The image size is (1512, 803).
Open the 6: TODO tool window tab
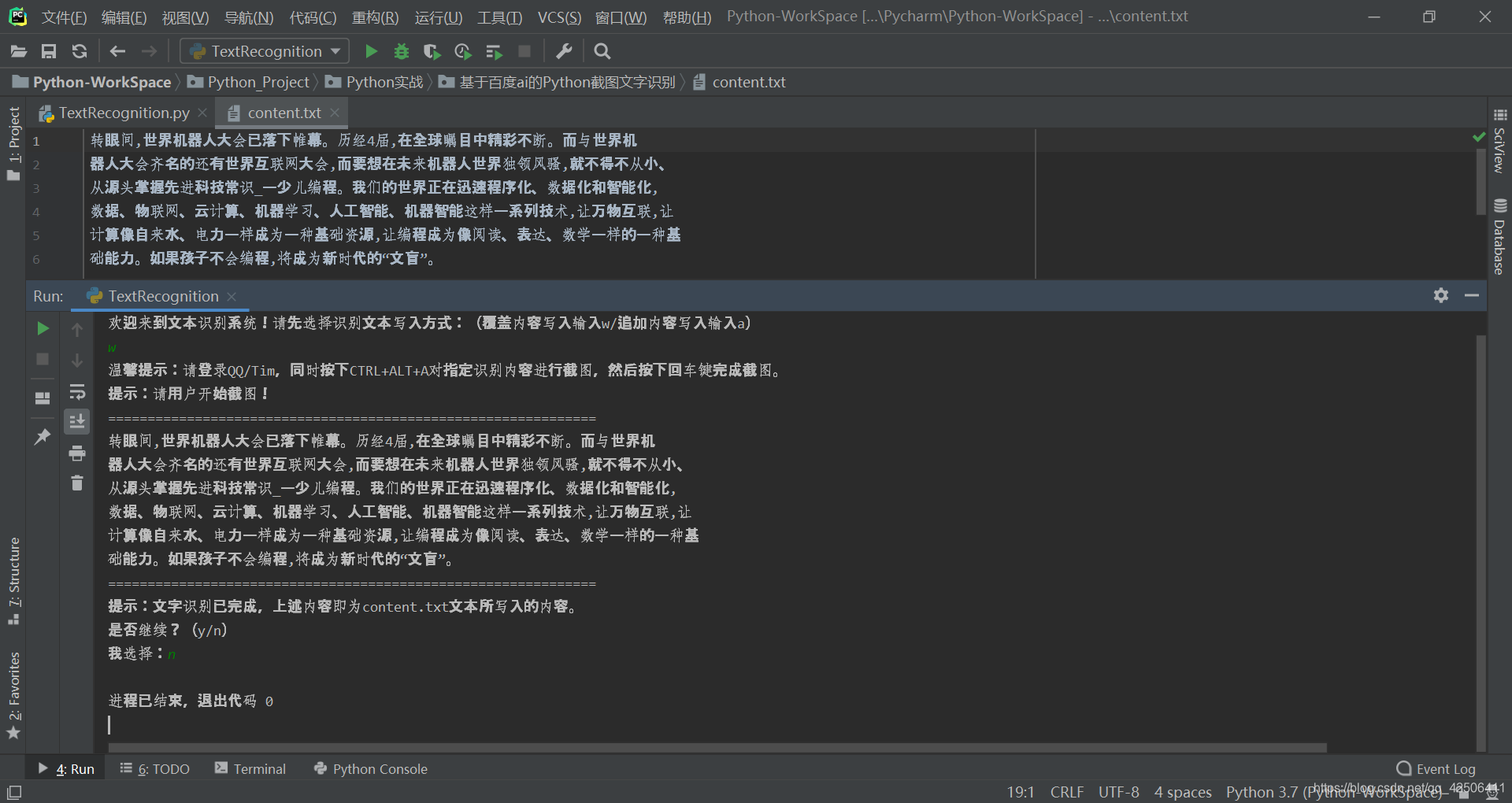pyautogui.click(x=155, y=769)
